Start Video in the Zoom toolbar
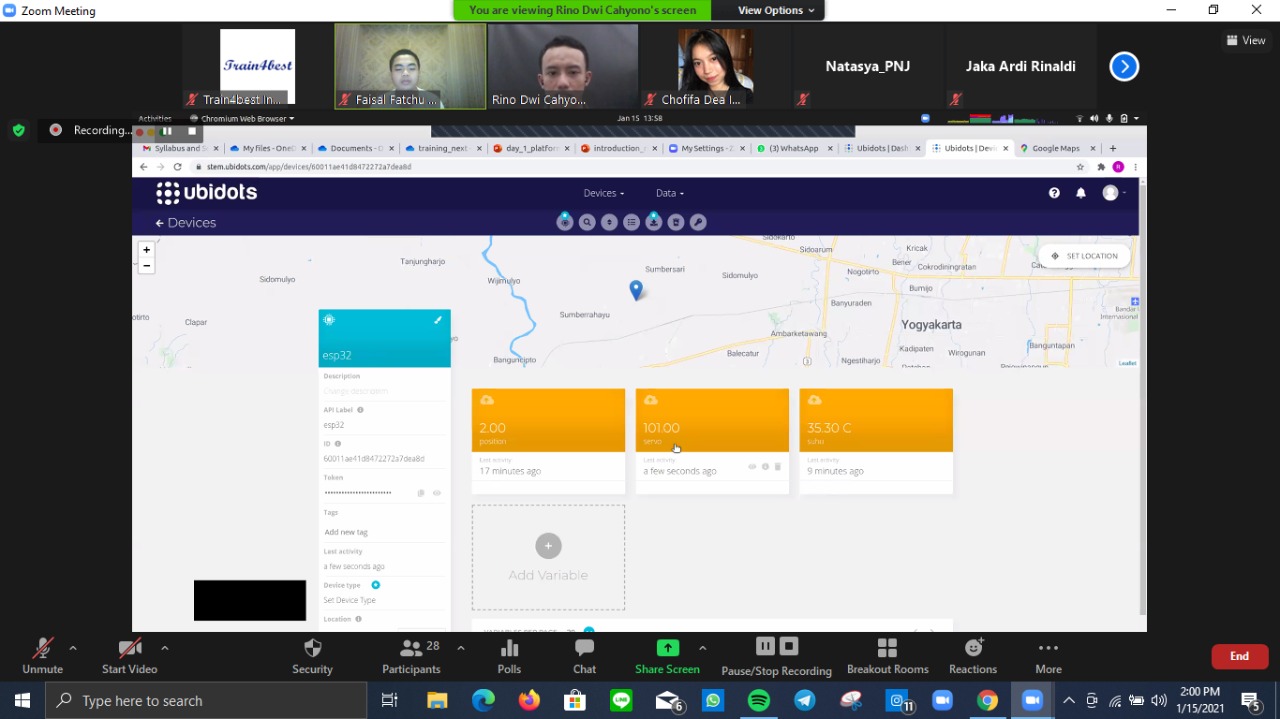The image size is (1280, 719). (x=129, y=656)
